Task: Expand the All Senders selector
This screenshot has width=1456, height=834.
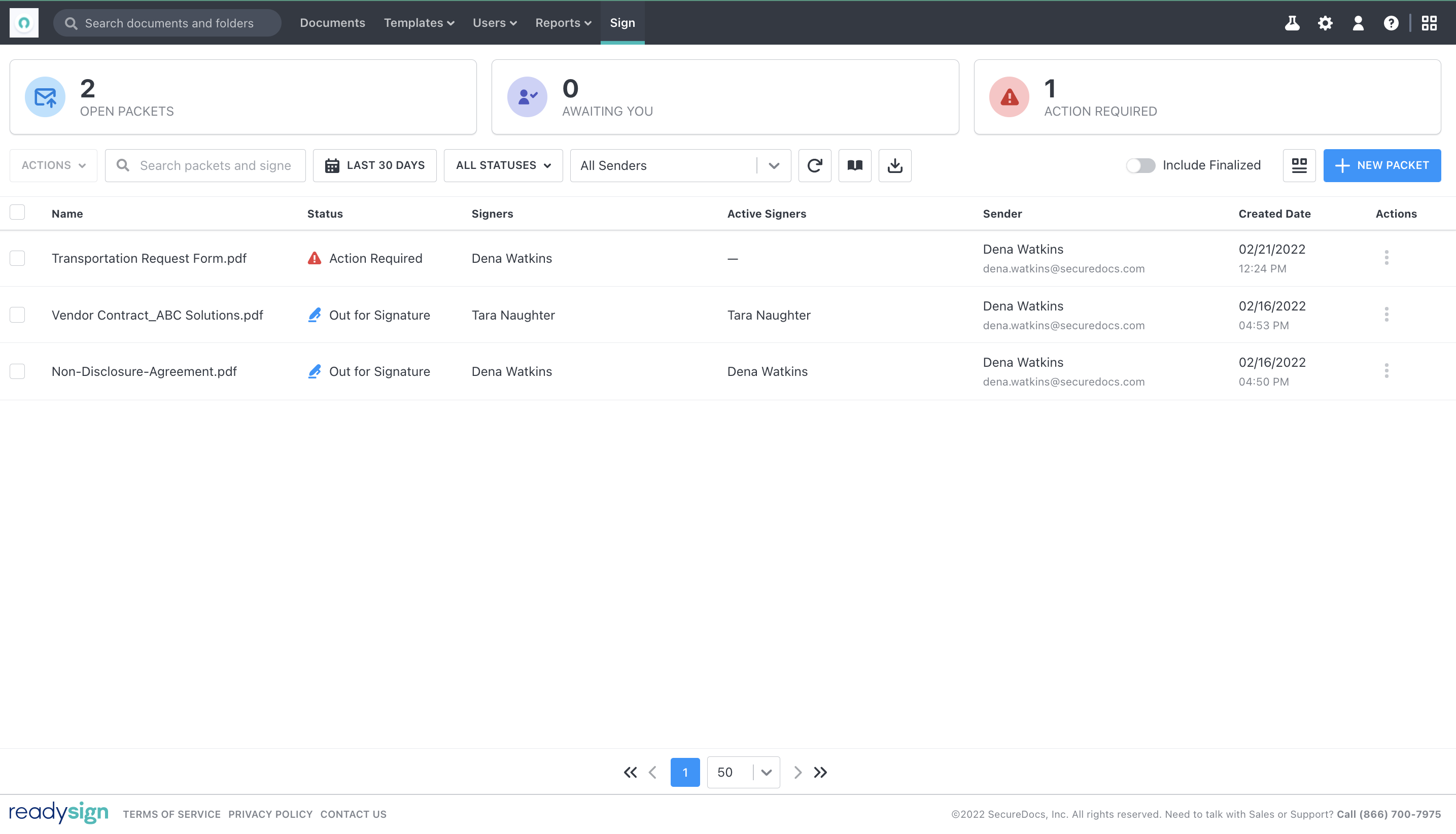Action: [774, 165]
